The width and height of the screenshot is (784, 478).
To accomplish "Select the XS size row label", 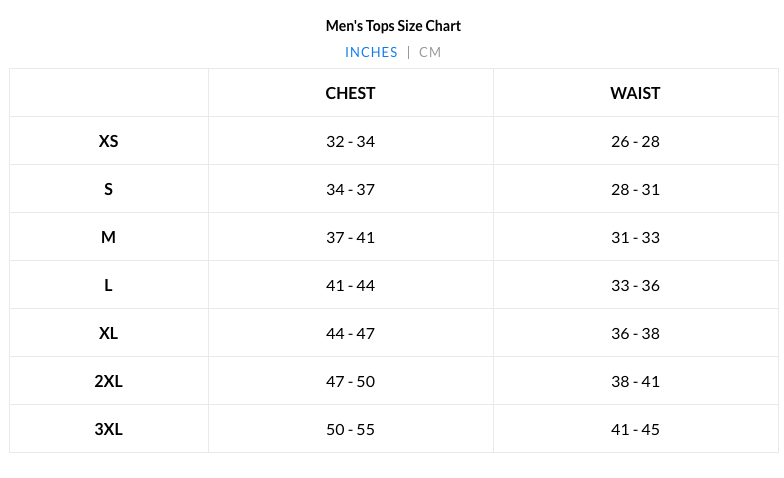I will click(x=109, y=141).
